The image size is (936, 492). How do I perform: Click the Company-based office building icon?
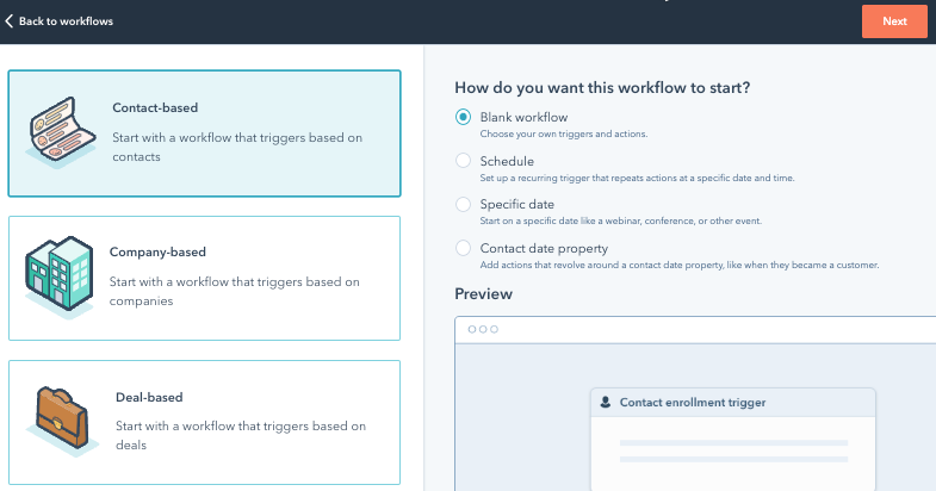point(59,276)
